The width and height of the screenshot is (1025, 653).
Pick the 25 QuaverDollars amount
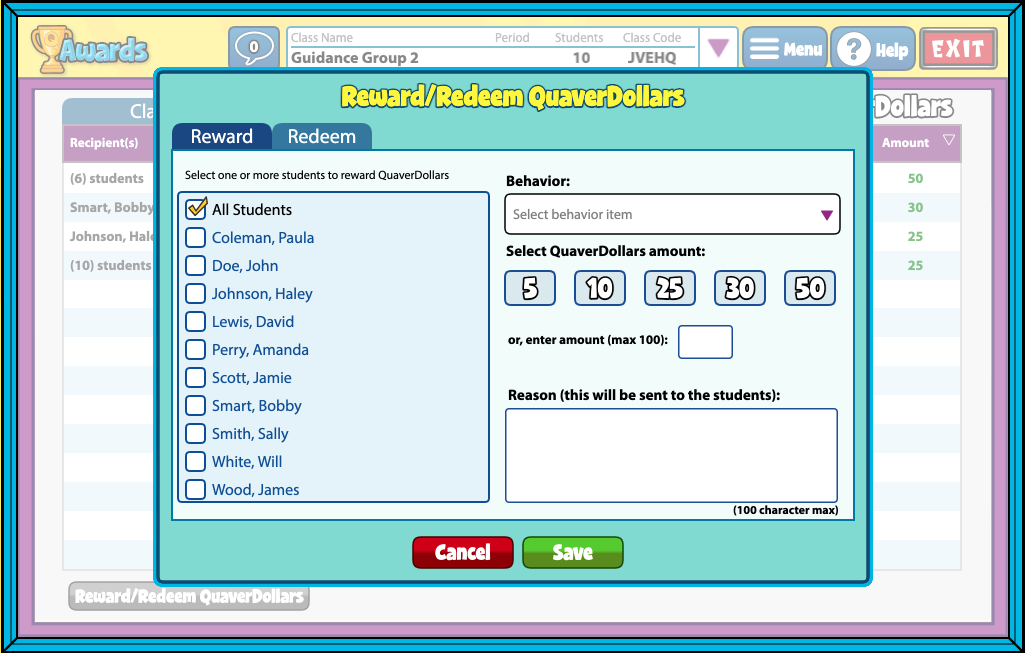click(x=670, y=288)
